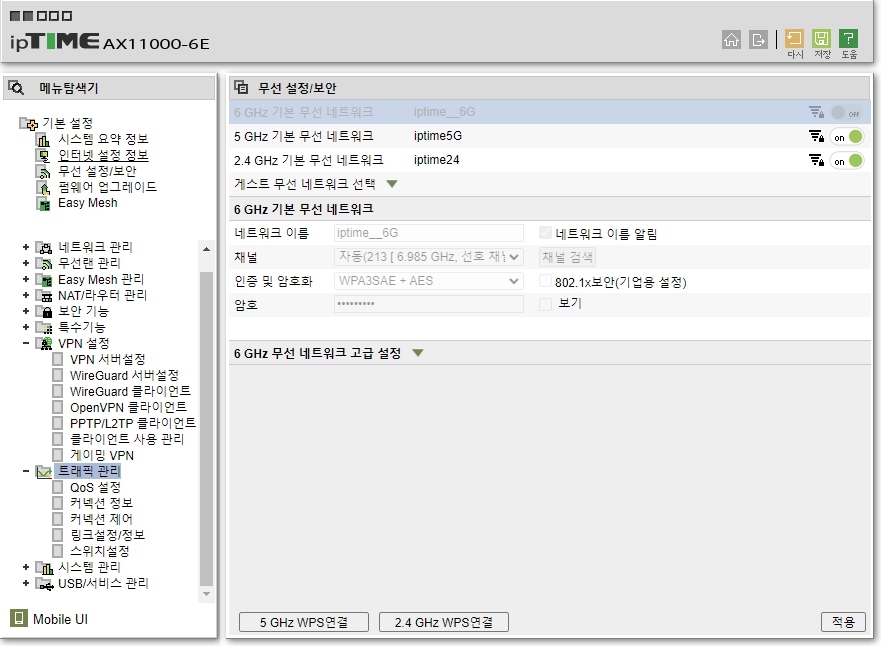Click the 다시 refresh icon
This screenshot has height=654, width=893.
coord(794,39)
